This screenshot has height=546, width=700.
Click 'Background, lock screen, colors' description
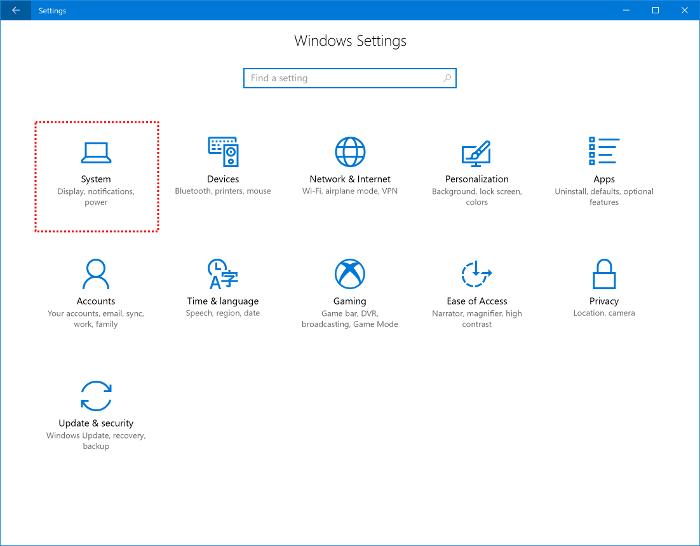tap(477, 197)
